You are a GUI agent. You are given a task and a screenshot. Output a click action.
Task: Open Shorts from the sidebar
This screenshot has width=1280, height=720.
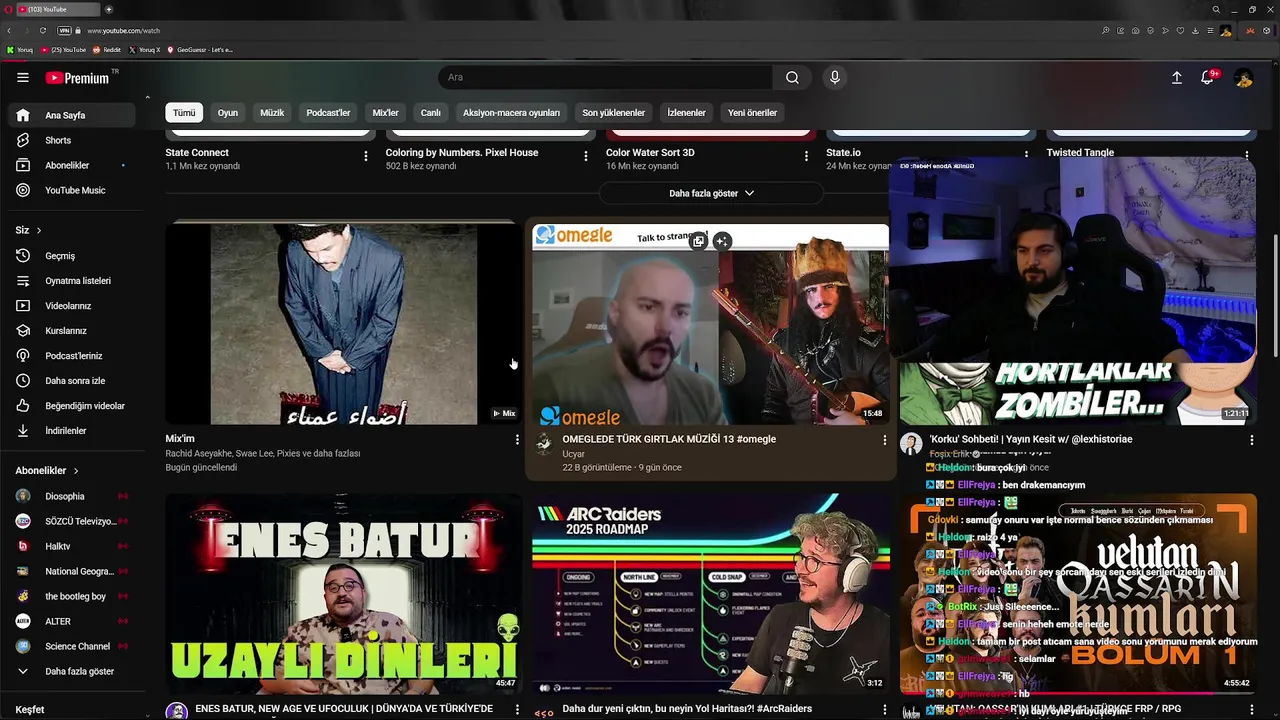pos(71,140)
